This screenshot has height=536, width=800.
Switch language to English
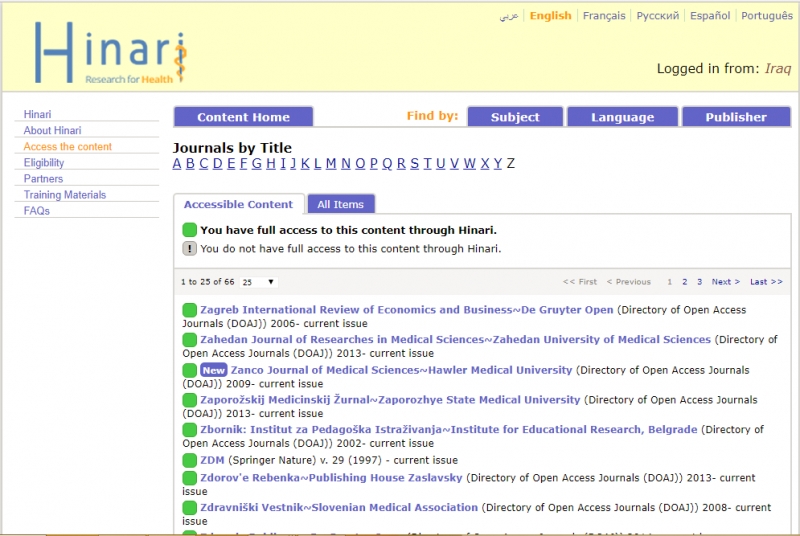(x=551, y=16)
